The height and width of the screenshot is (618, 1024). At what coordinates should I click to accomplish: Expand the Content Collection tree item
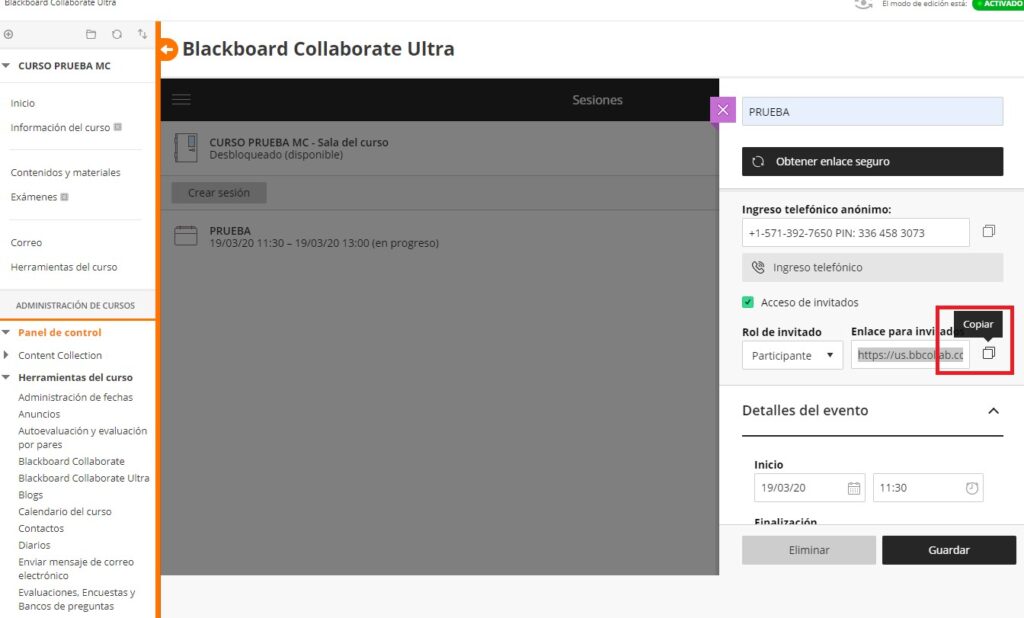8,355
